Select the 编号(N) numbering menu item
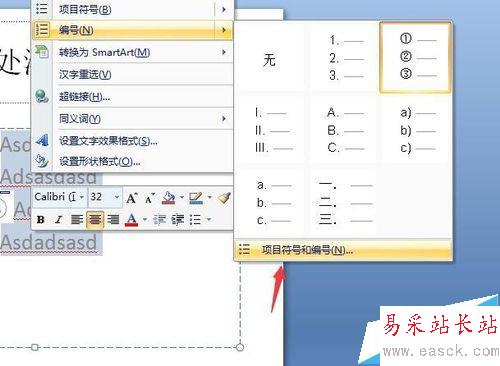This screenshot has height=366, width=500. point(132,30)
